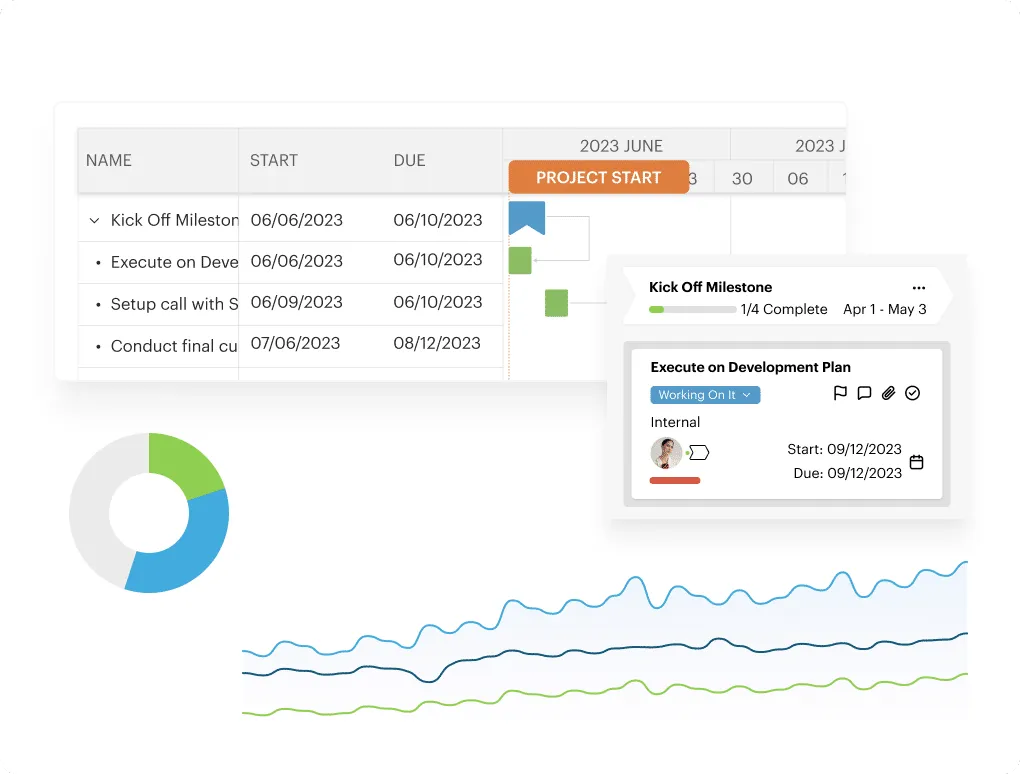1020x774 pixels.
Task: Flag the Execute on Development Plan task
Action: [841, 393]
